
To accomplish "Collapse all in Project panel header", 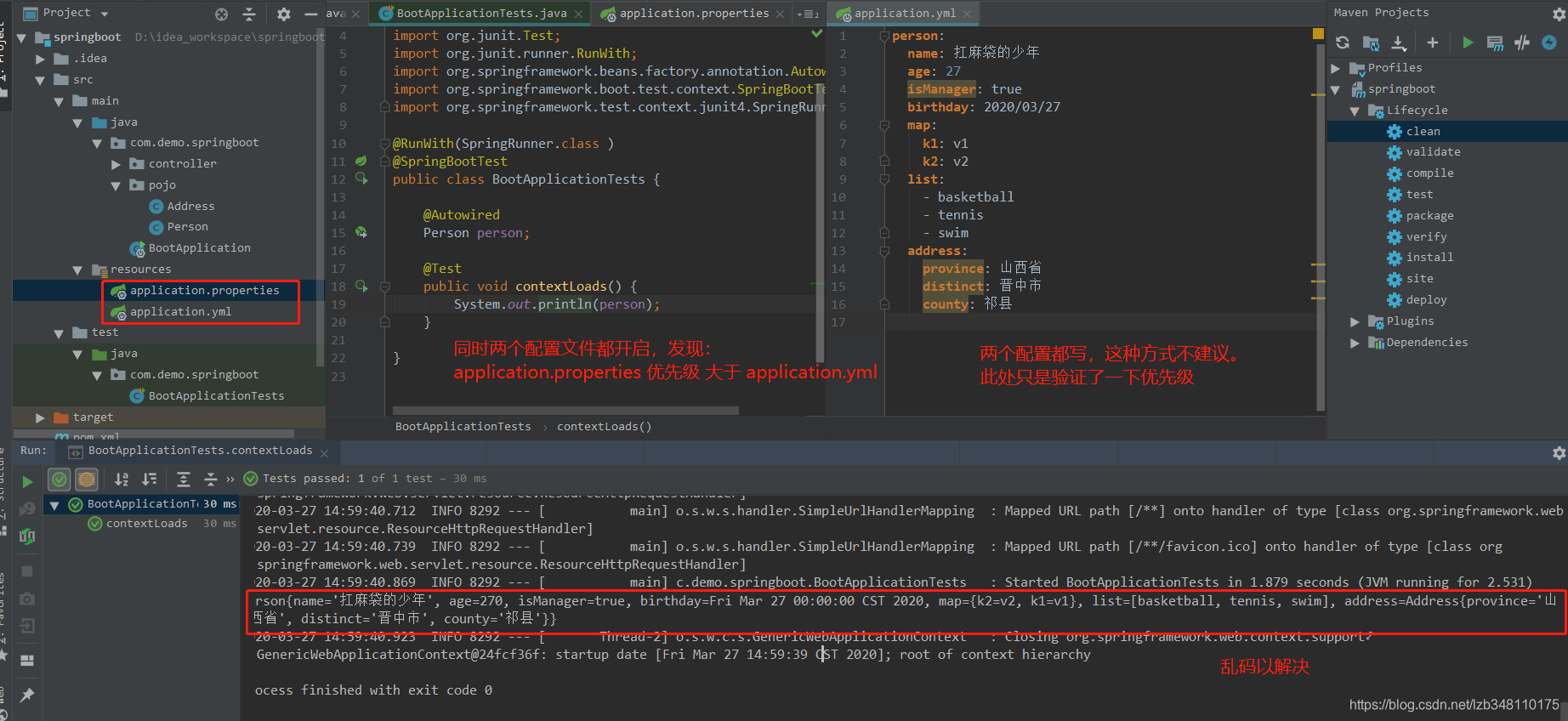I will coord(249,14).
